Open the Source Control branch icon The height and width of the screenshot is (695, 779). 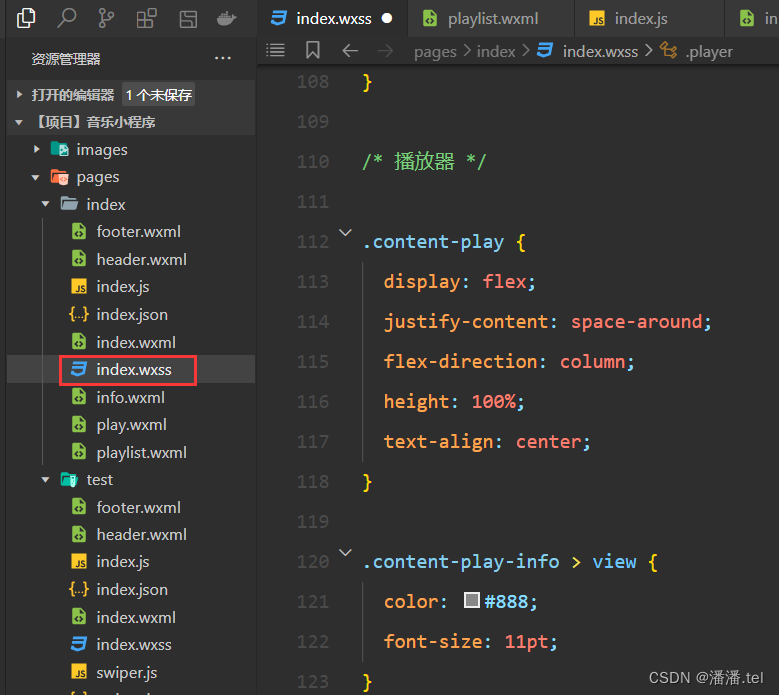pyautogui.click(x=106, y=19)
